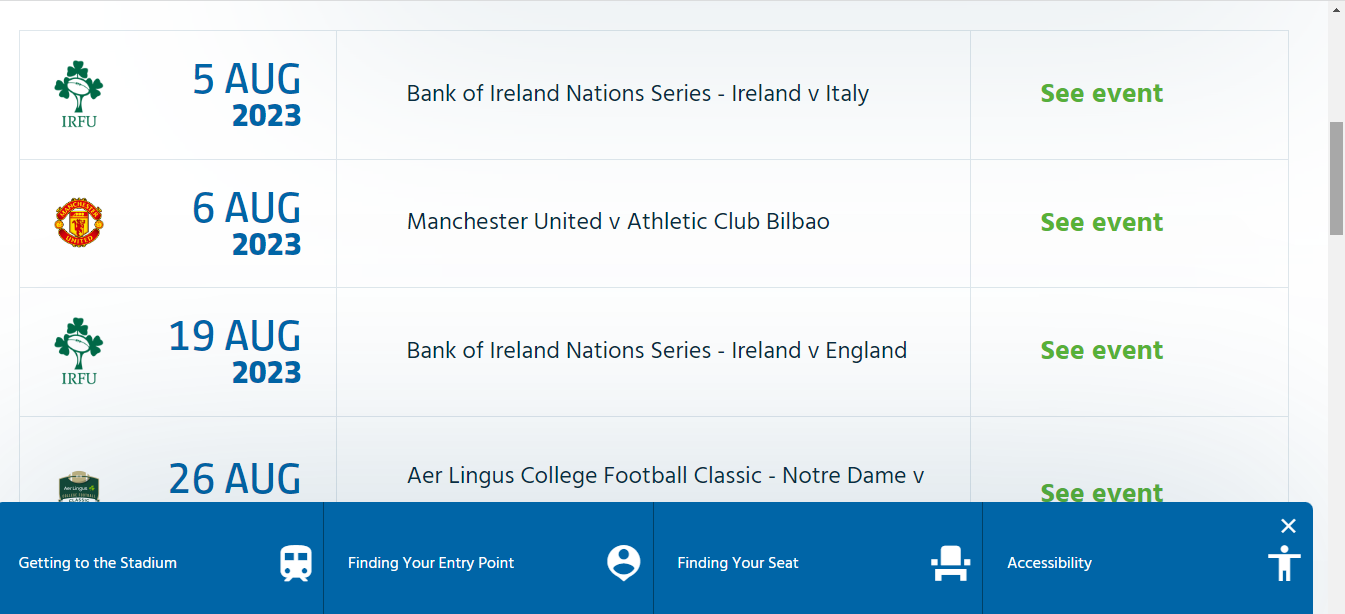See event for Ireland v England
Screen dimensions: 1345x614
tap(1102, 350)
